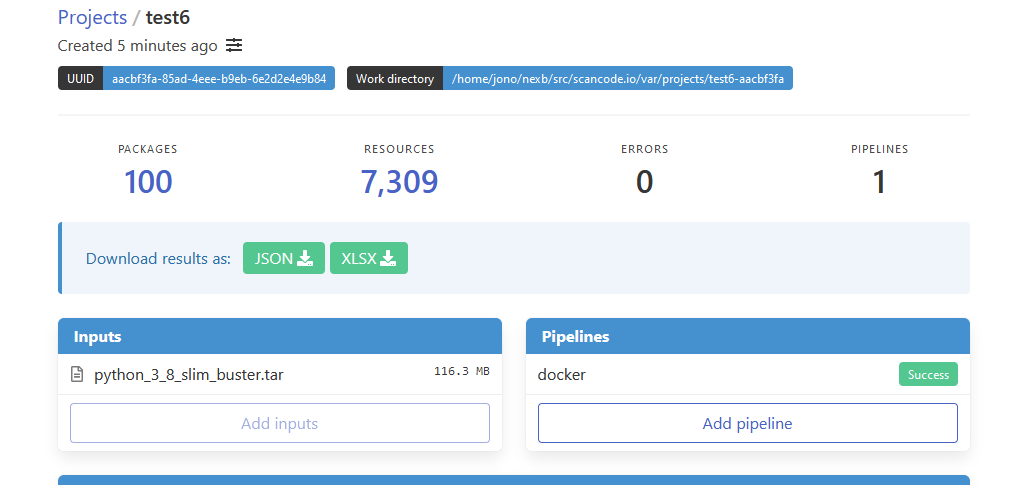Image resolution: width=1025 pixels, height=485 pixels.
Task: Click the Success status tag for docker
Action: tap(928, 375)
